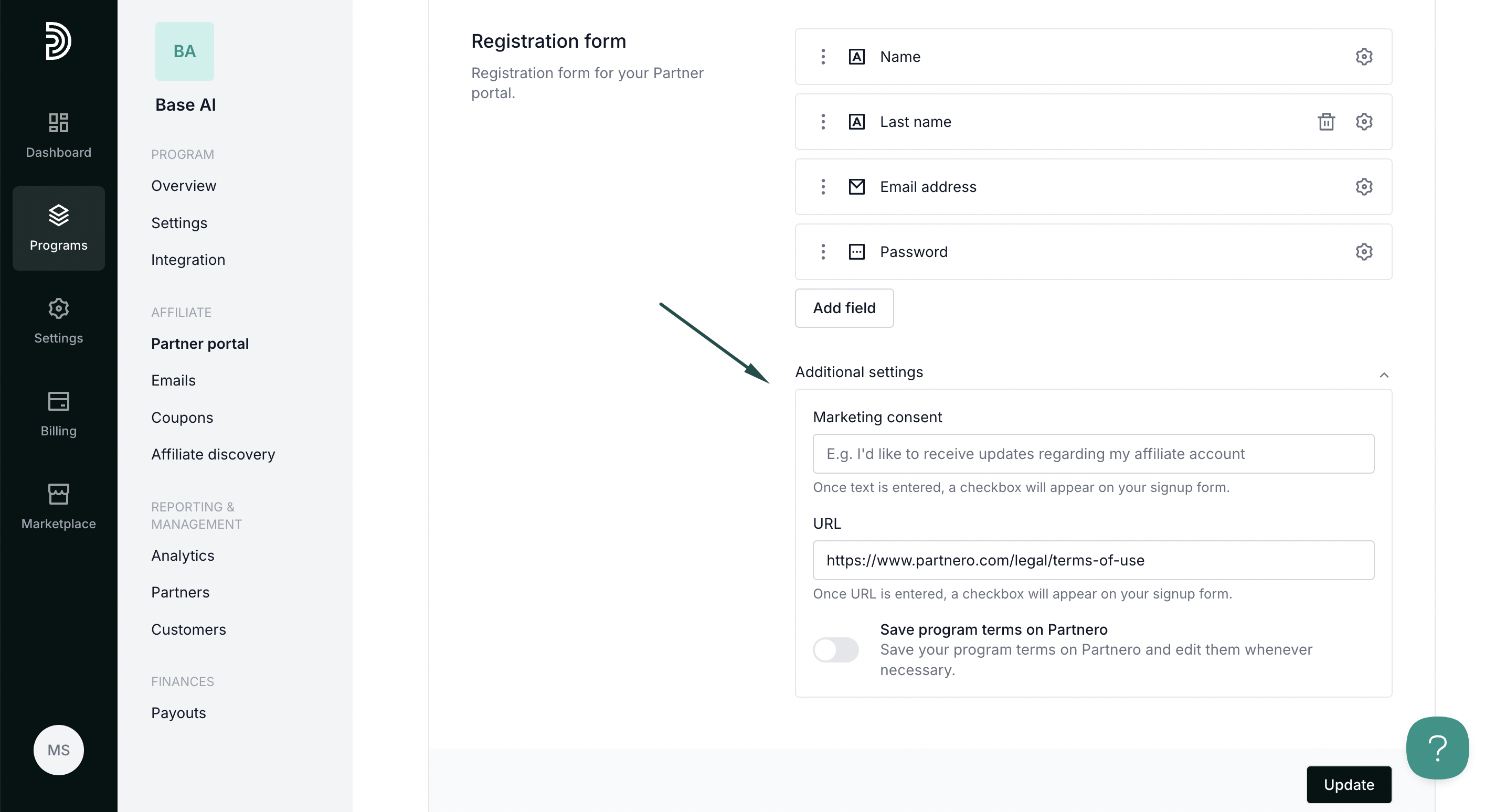The image size is (1485, 812).
Task: Go to Dashboard in the left rail
Action: tap(58, 135)
